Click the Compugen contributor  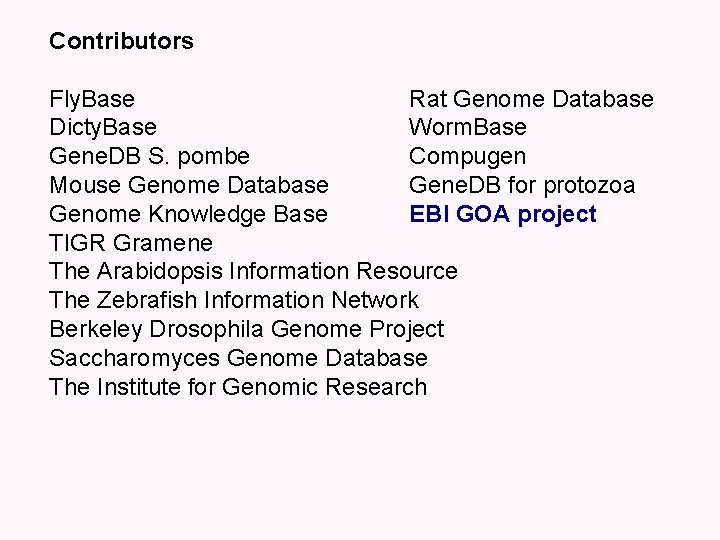pyautogui.click(x=467, y=157)
